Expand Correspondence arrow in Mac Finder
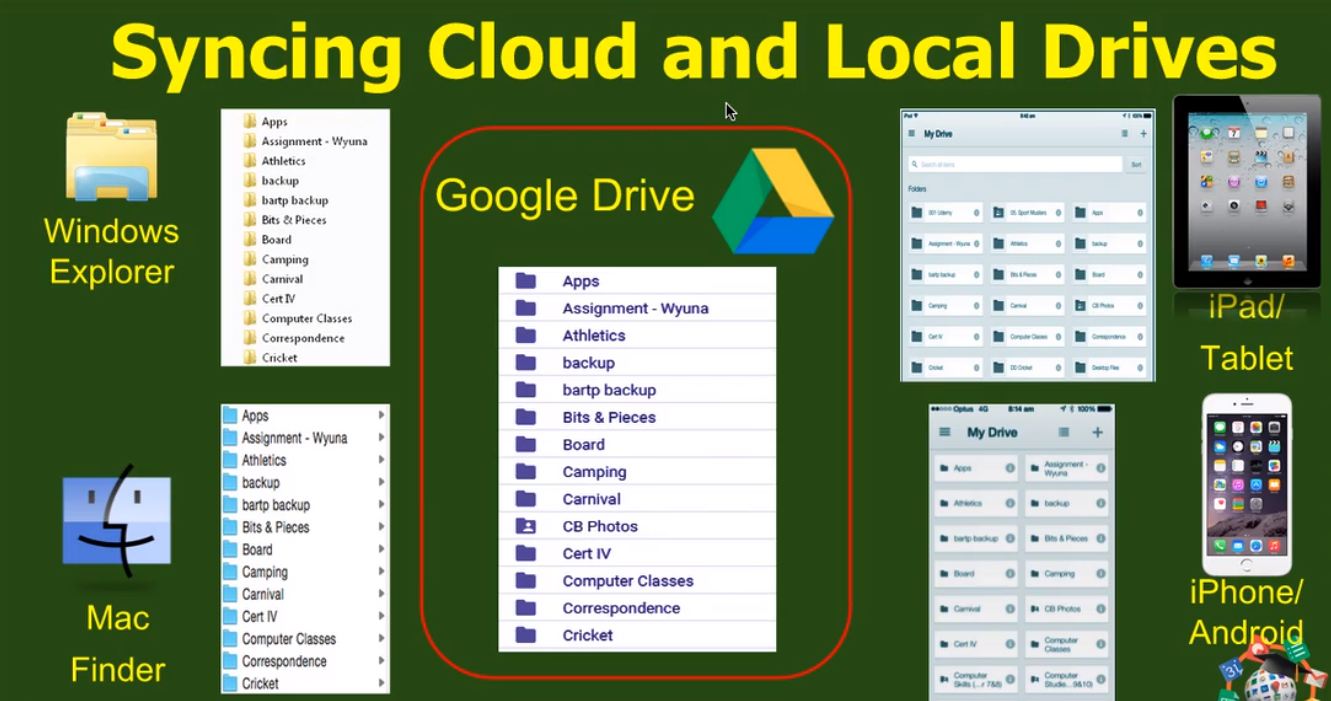Screen dimensions: 1331x701 [381, 661]
